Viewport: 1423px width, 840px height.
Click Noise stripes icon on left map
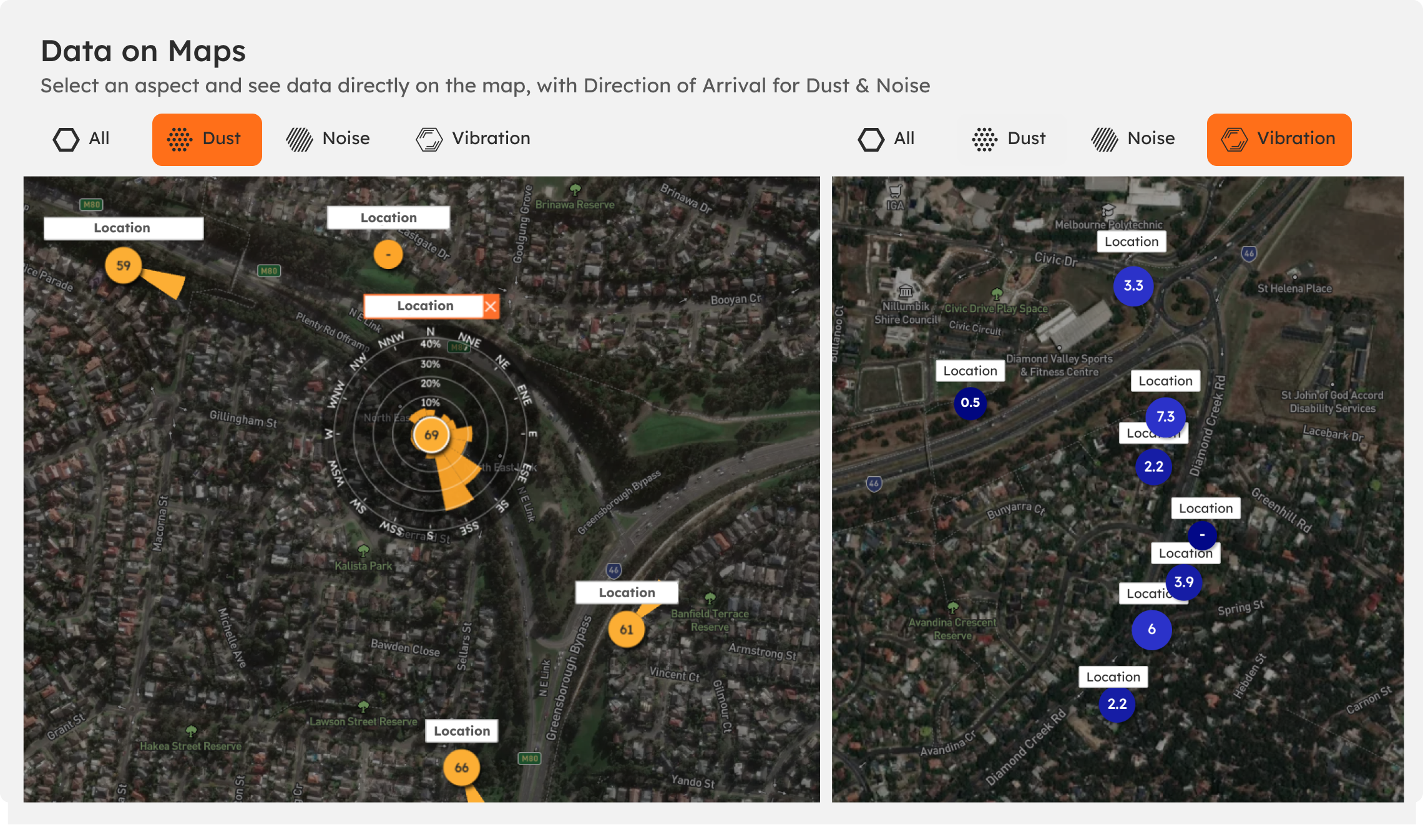pos(300,139)
